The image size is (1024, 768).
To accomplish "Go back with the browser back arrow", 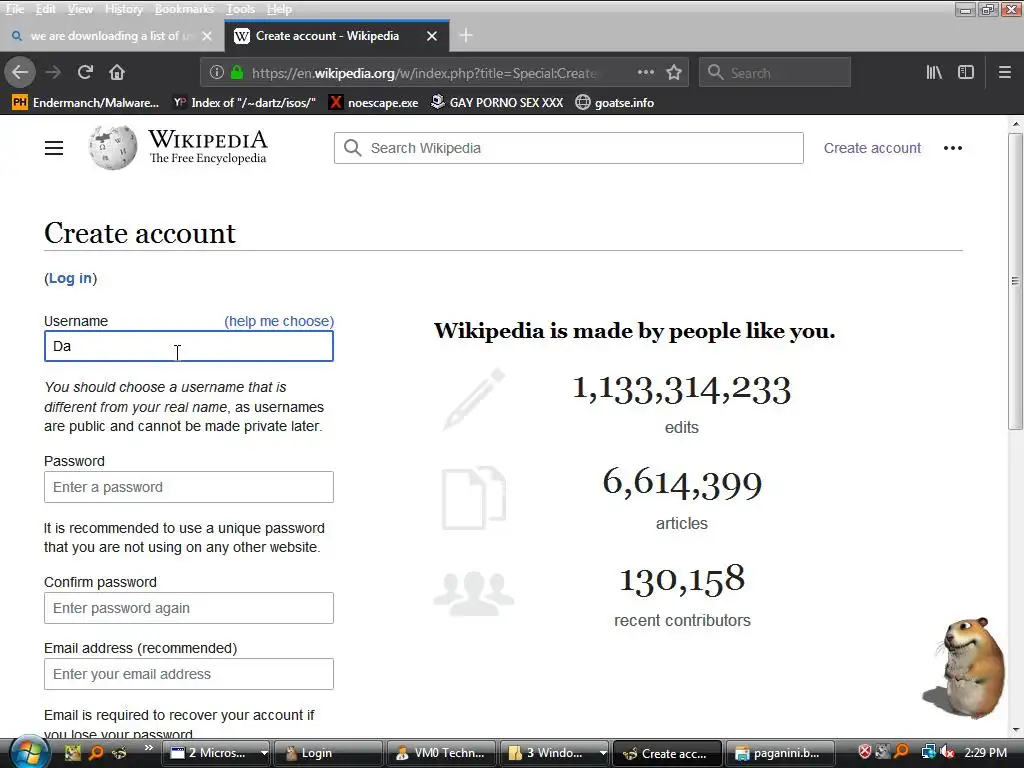I will 20,72.
